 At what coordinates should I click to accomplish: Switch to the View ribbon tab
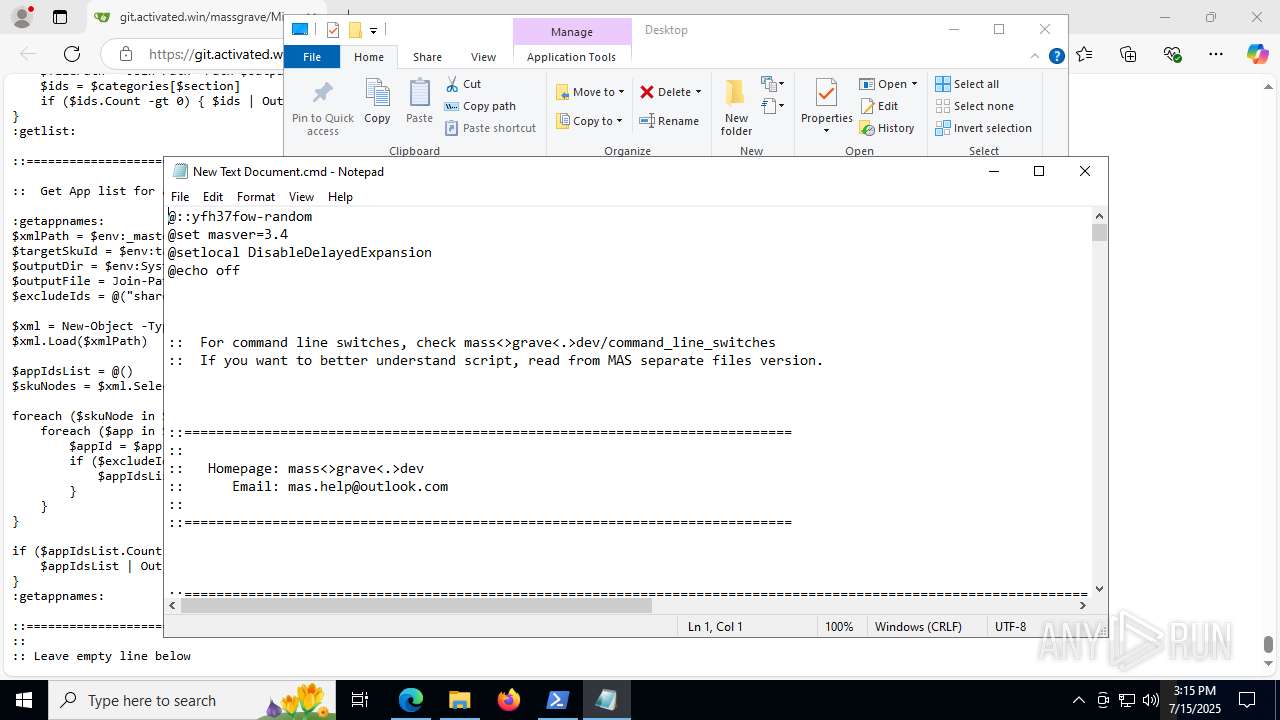point(483,57)
